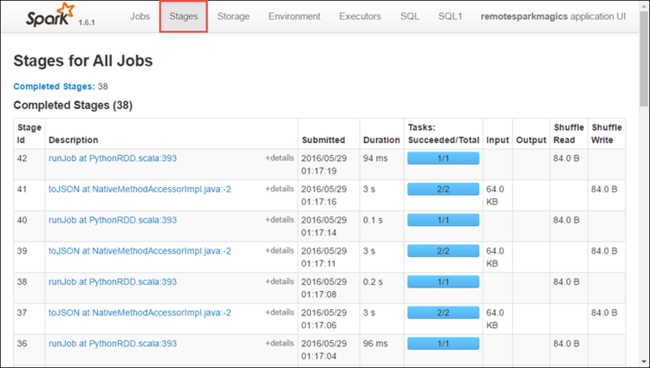Screen dimensions: 650x368
Task: Click the vertical page scrollbar thumb
Action: pos(644,58)
